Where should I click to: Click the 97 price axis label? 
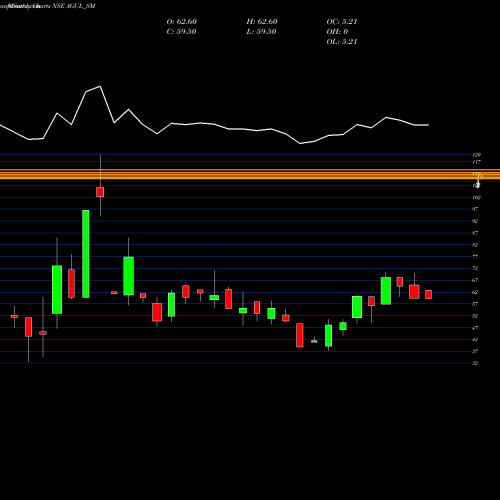[x=475, y=209]
